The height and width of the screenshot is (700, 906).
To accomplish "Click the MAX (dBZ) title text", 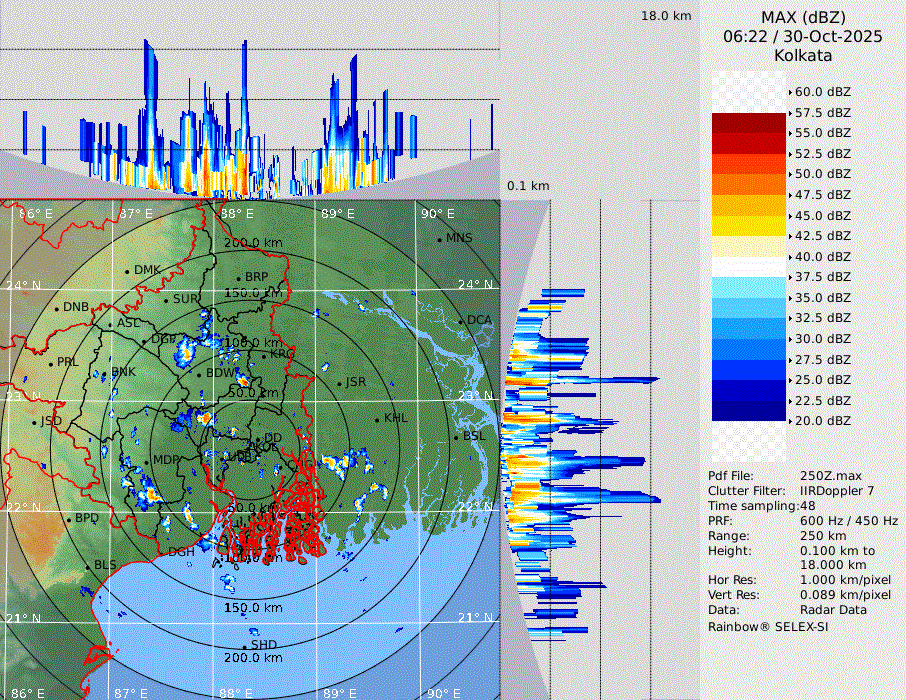I will pyautogui.click(x=803, y=17).
